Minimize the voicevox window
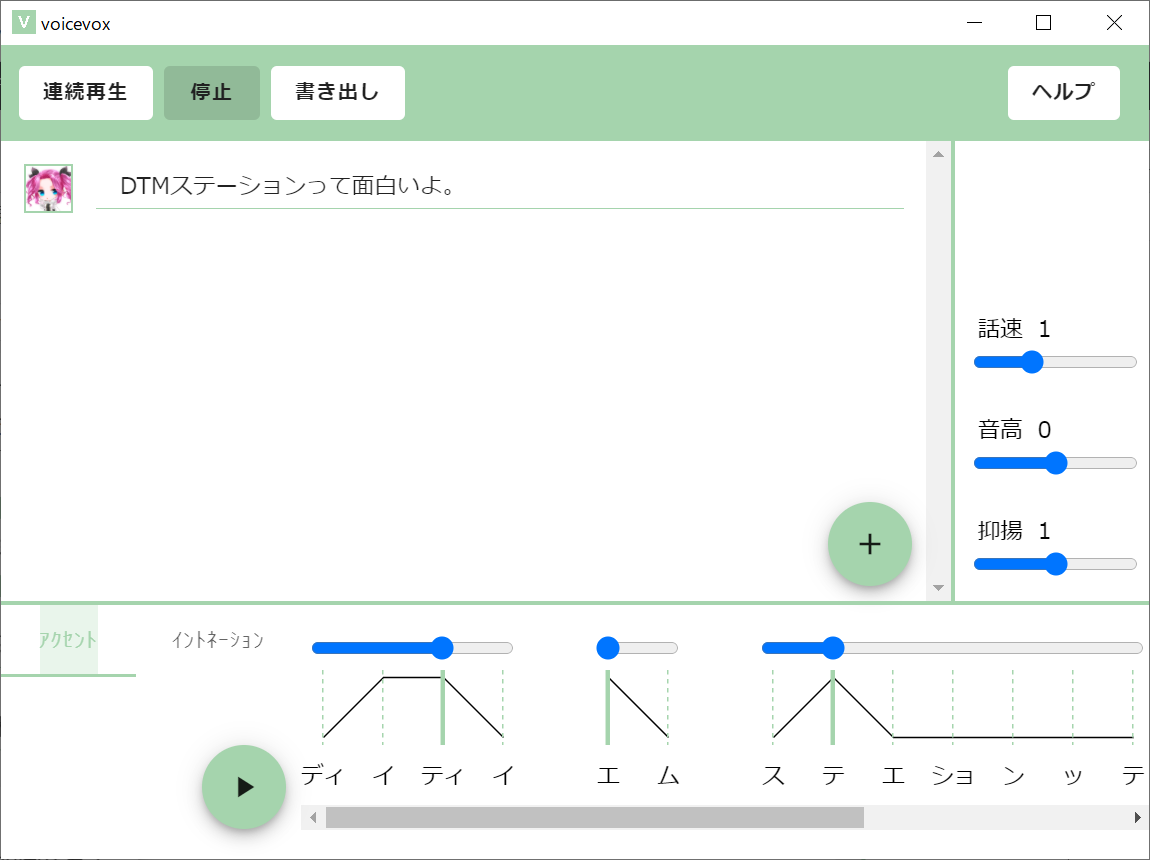The image size is (1150, 860). coord(975,23)
